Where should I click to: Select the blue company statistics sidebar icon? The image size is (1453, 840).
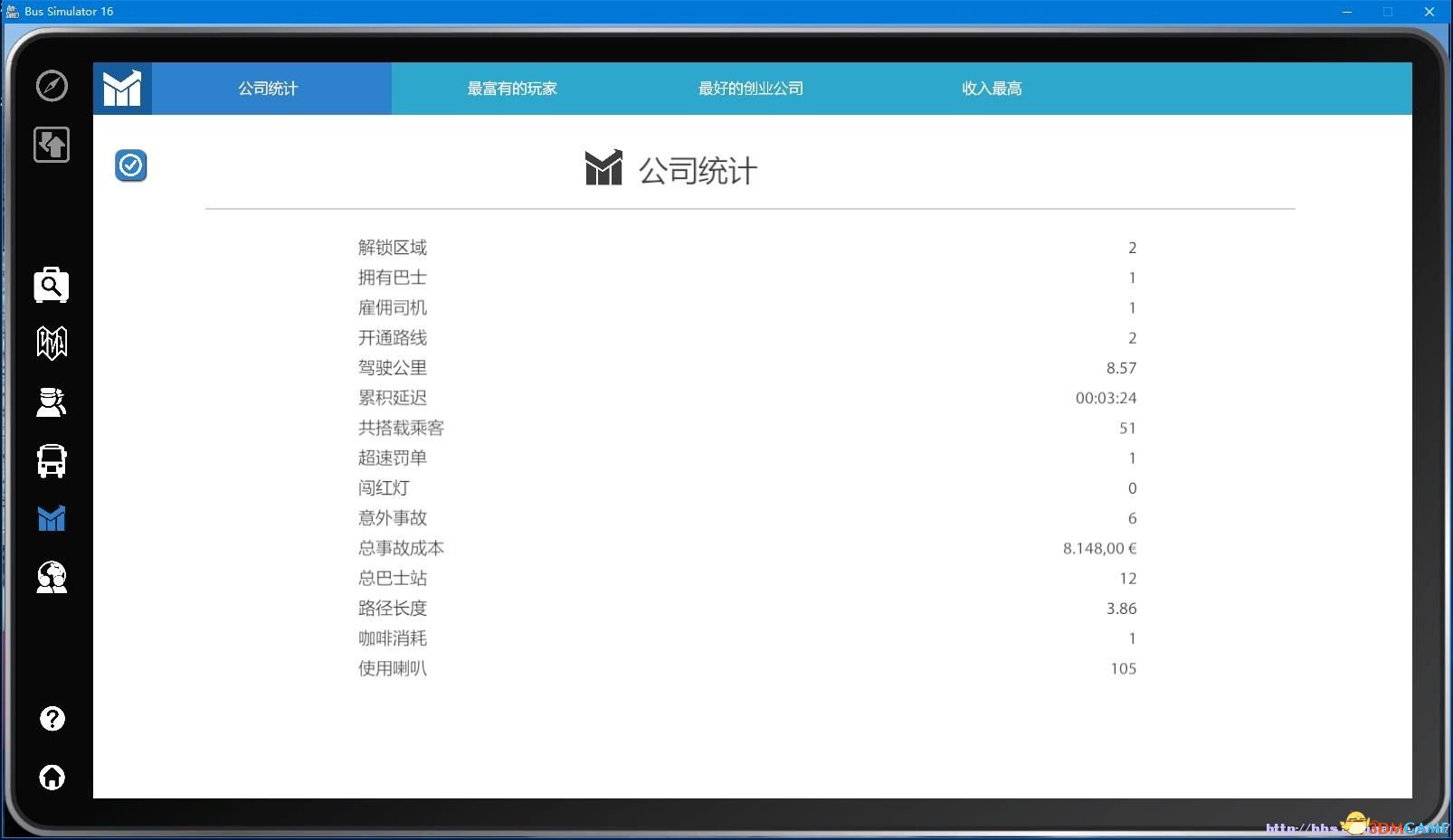(x=52, y=518)
